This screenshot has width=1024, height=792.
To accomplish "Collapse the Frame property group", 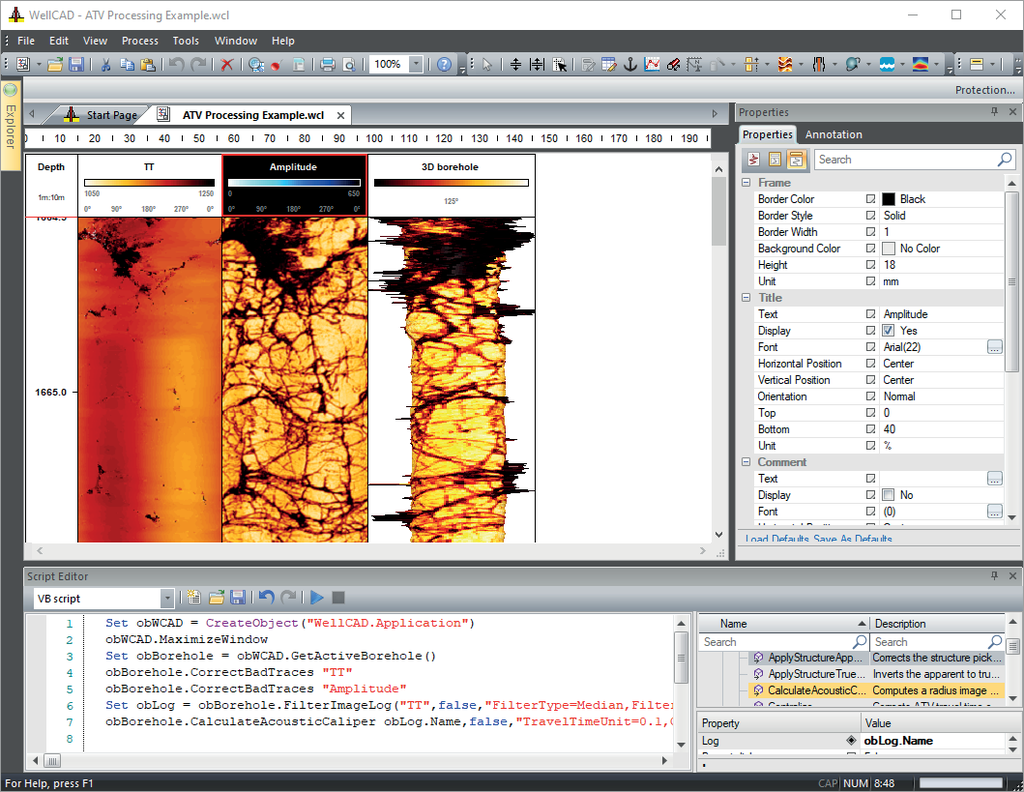I will [746, 183].
